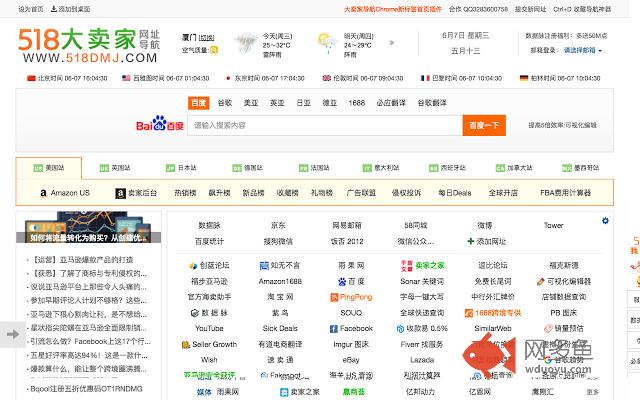
Task: Click 设为首页 link
Action: click(x=31, y=9)
